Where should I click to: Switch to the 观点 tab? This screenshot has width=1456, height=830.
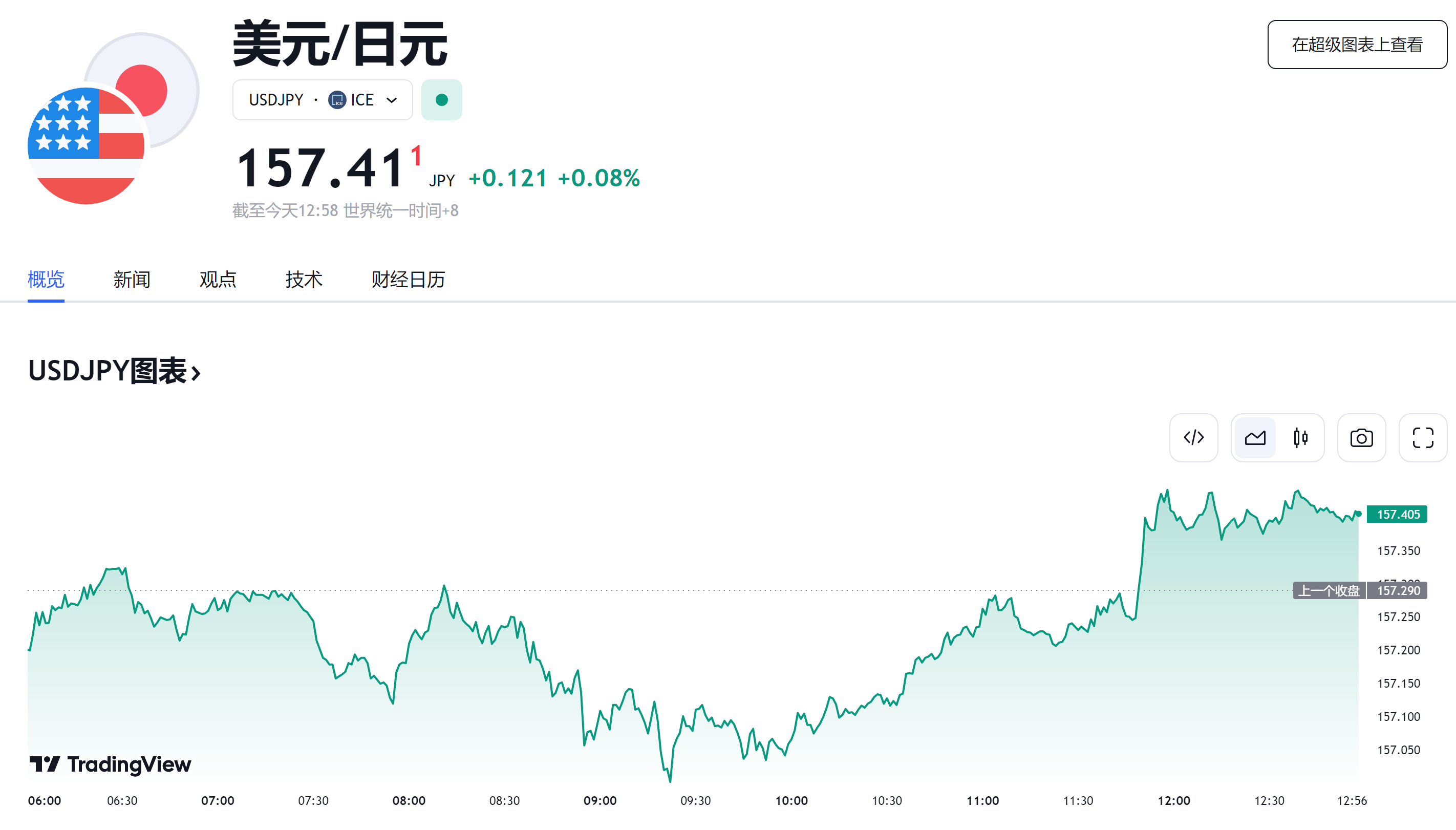[218, 280]
